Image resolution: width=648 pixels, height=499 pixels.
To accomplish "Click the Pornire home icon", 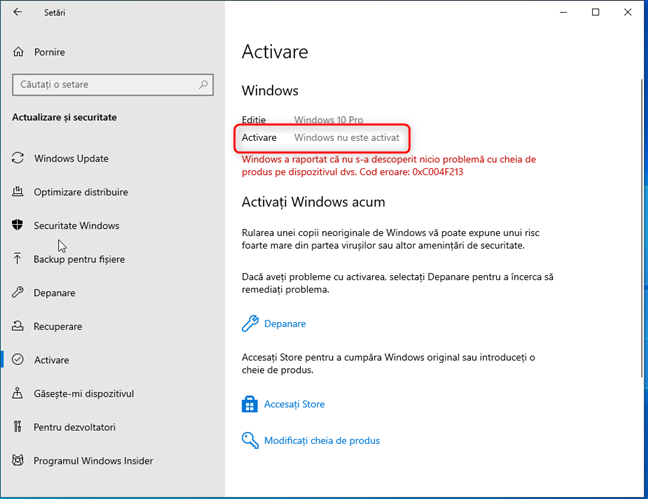I will point(18,52).
